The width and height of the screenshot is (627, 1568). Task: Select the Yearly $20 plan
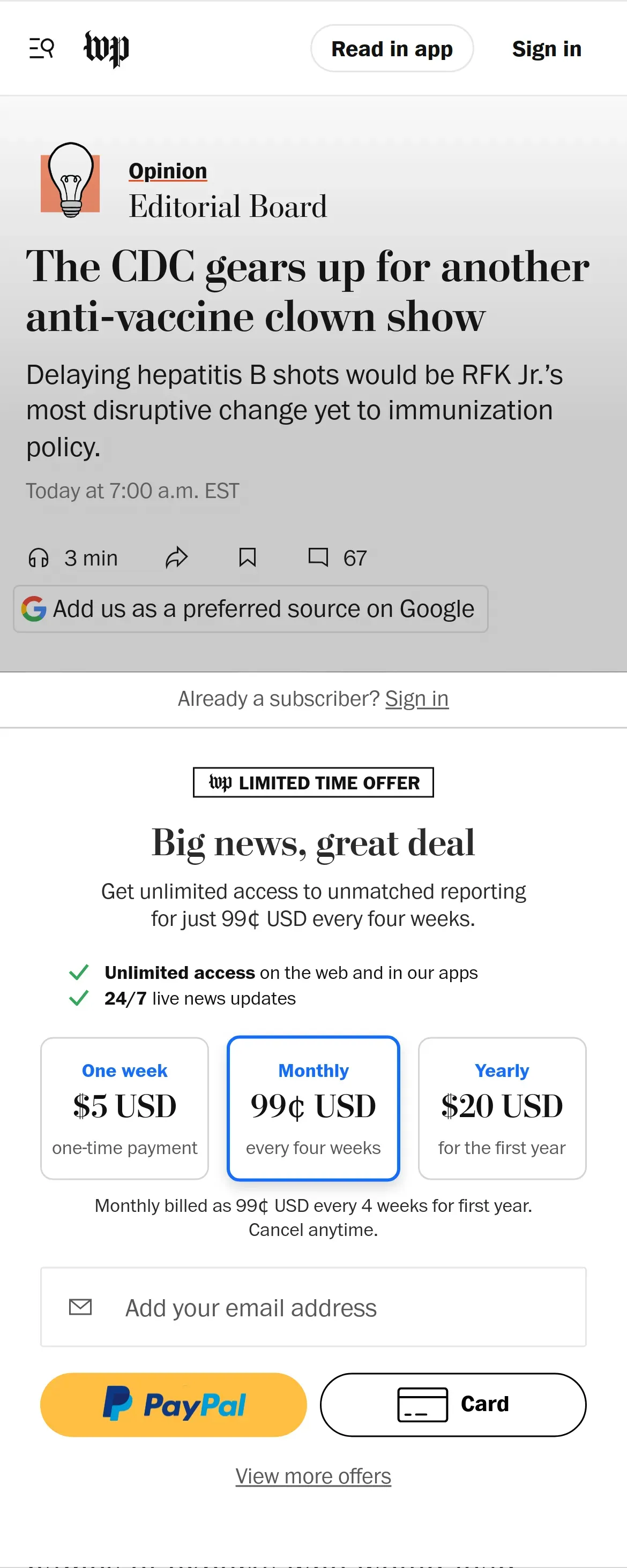[502, 1108]
